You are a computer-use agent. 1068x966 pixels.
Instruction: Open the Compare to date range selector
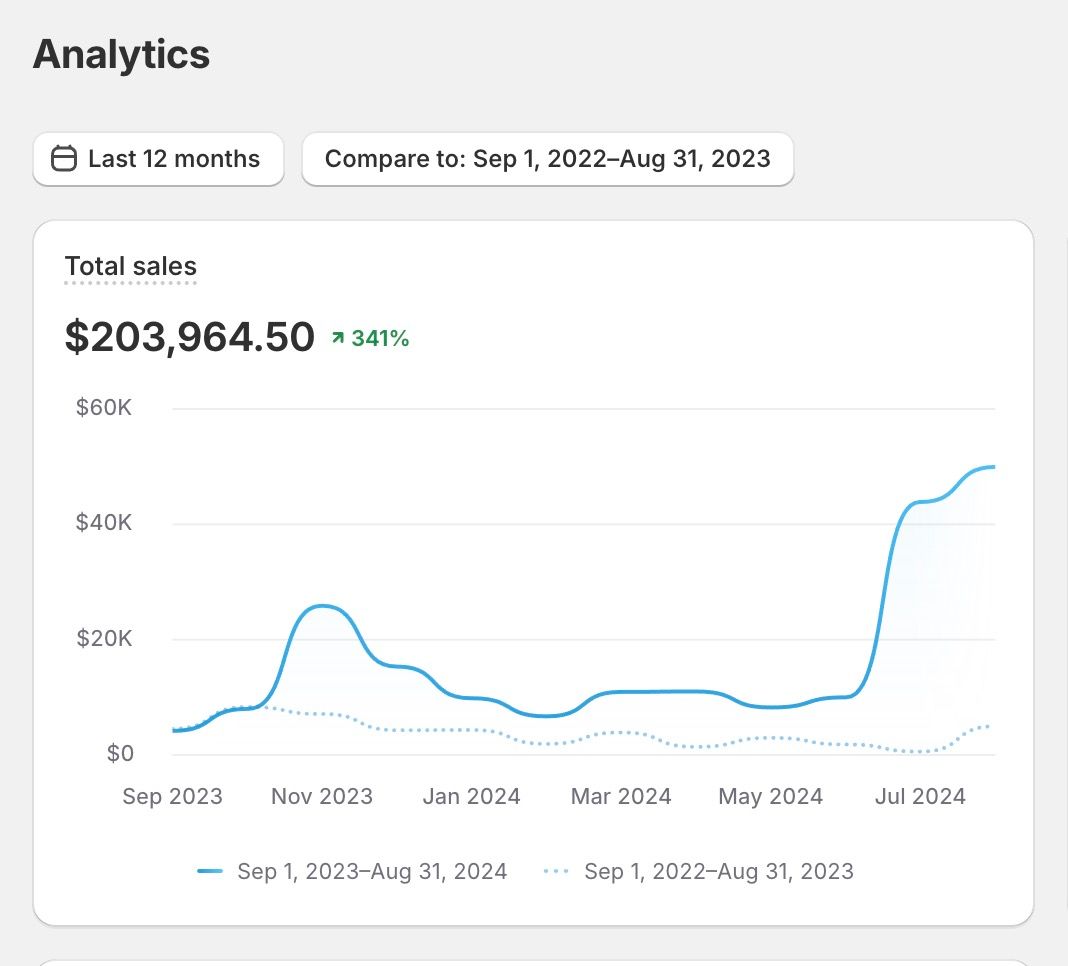[547, 159]
